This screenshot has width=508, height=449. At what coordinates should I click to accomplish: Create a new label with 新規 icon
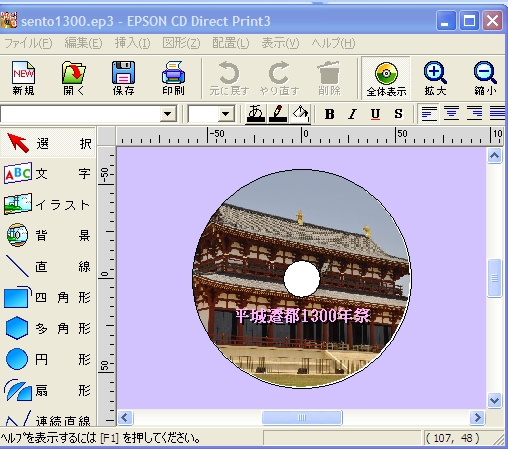click(x=23, y=78)
